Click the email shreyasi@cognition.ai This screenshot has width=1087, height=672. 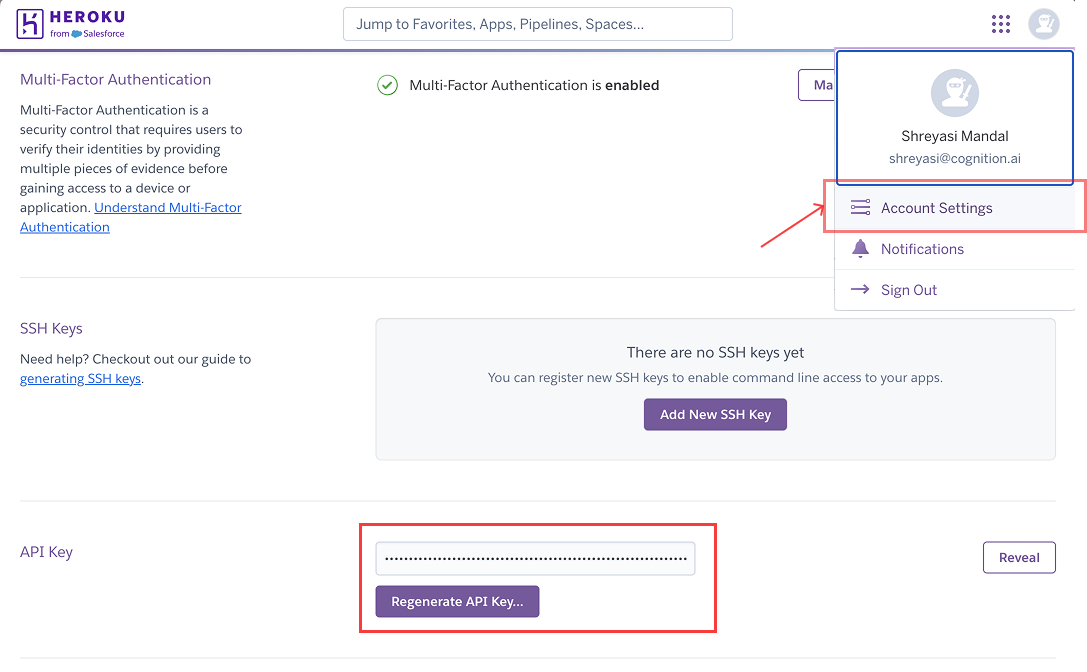[955, 158]
